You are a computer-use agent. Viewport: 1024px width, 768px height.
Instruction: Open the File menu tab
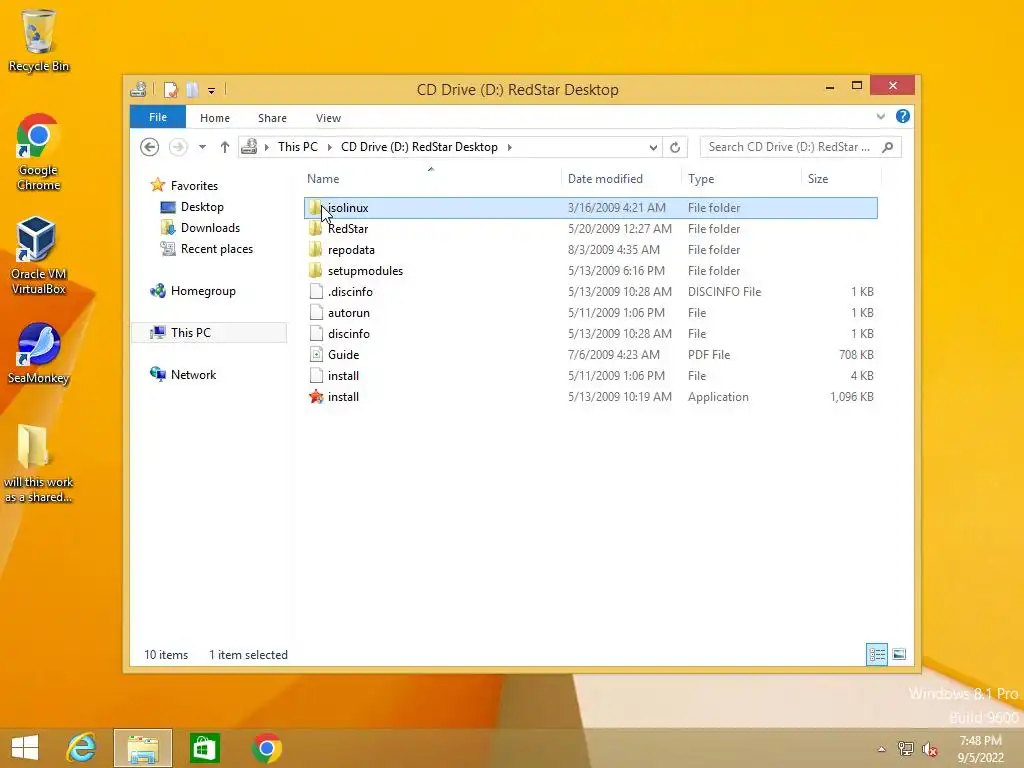point(157,117)
